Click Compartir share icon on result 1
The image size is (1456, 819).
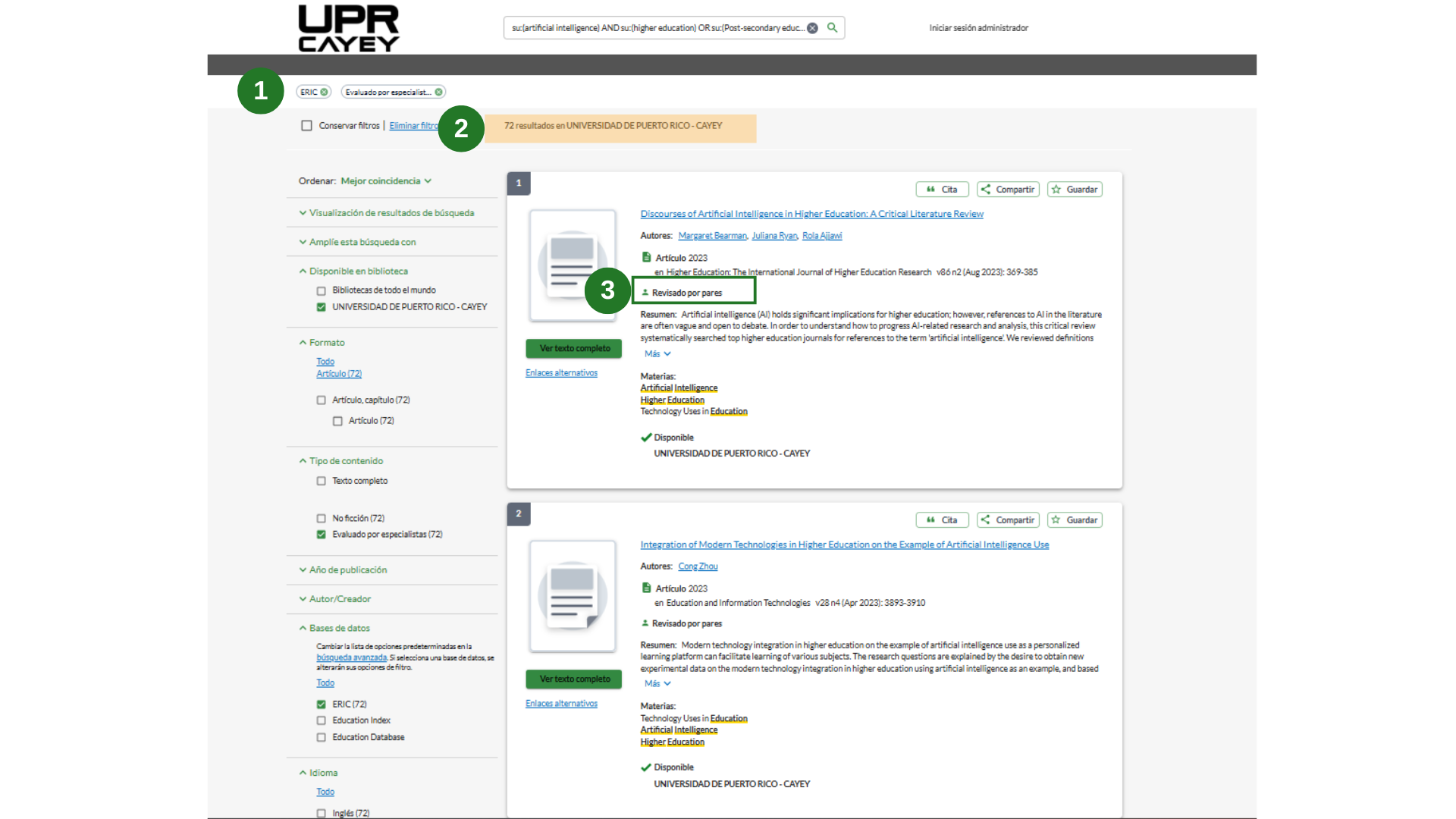point(985,190)
